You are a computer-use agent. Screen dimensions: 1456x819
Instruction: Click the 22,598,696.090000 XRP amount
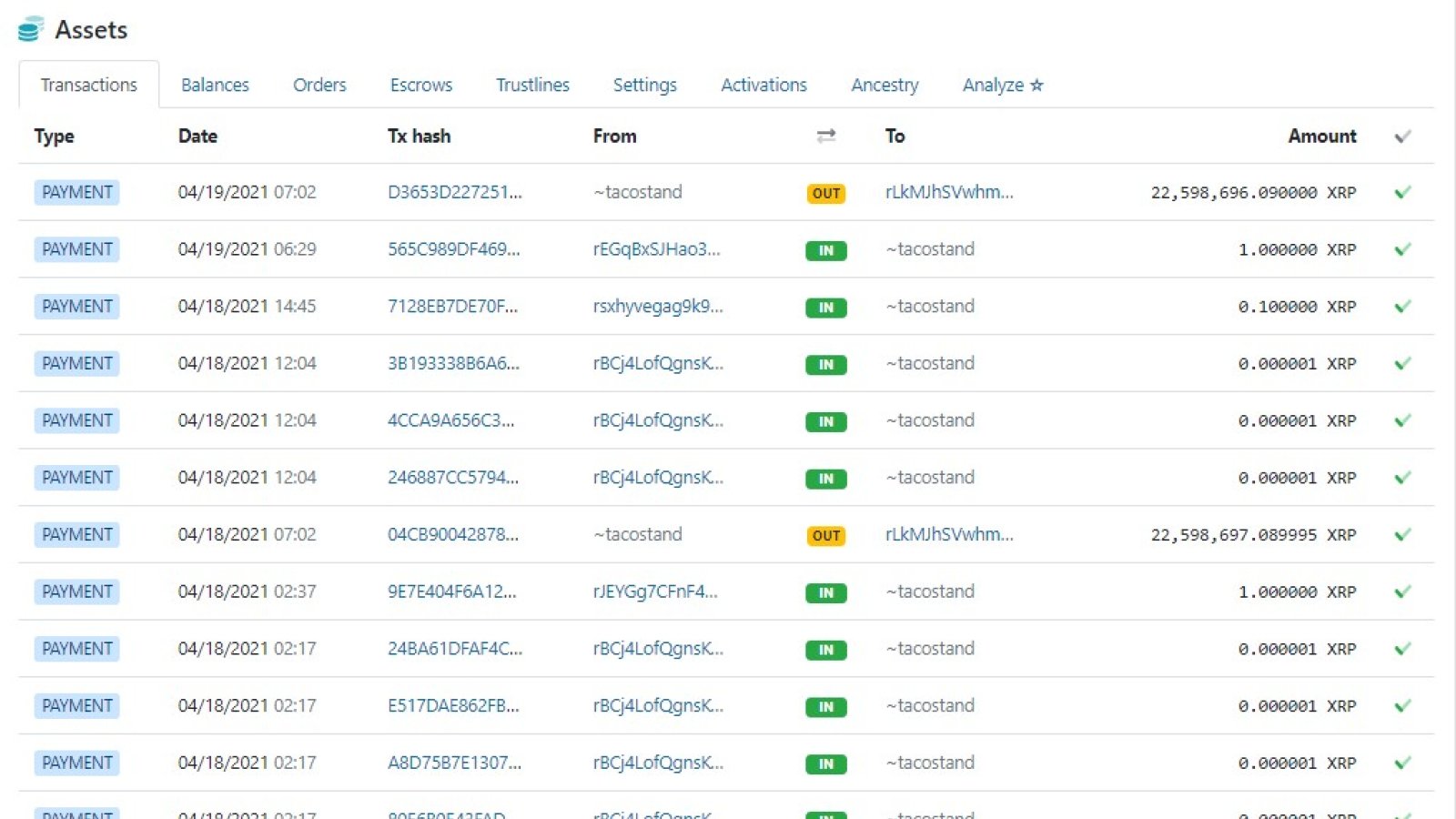point(1253,193)
